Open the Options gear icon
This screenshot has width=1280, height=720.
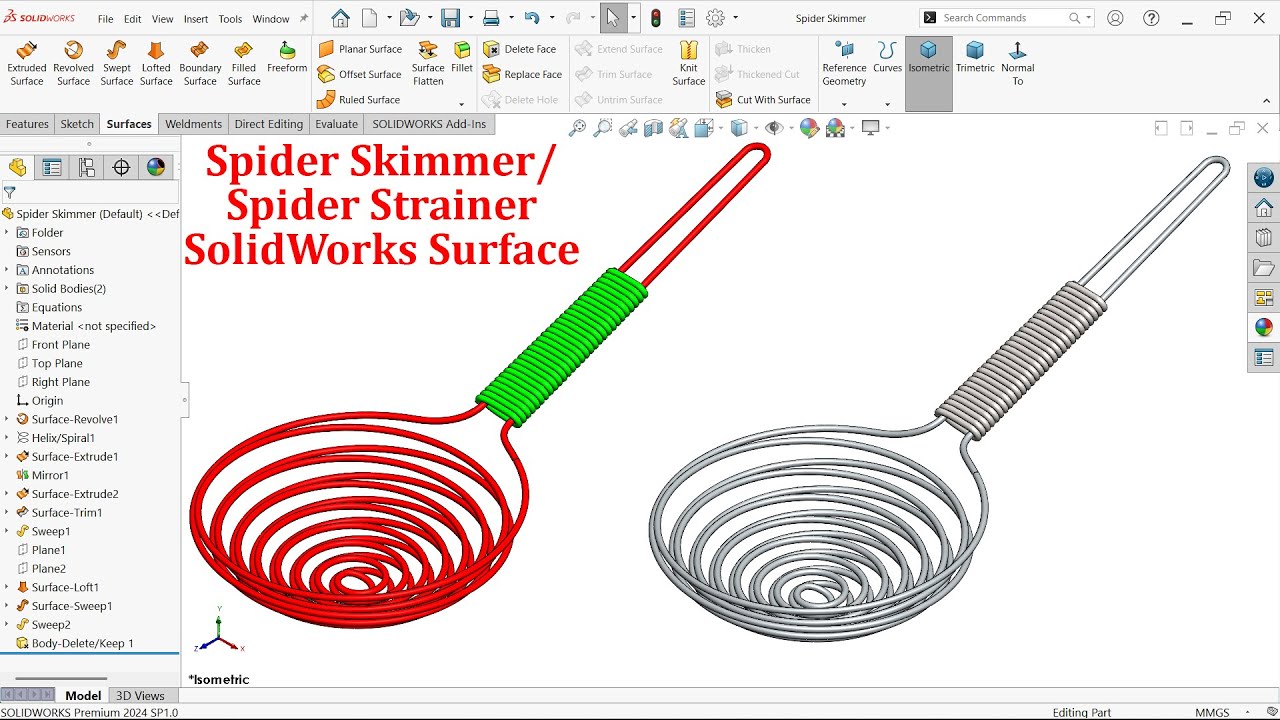click(715, 18)
